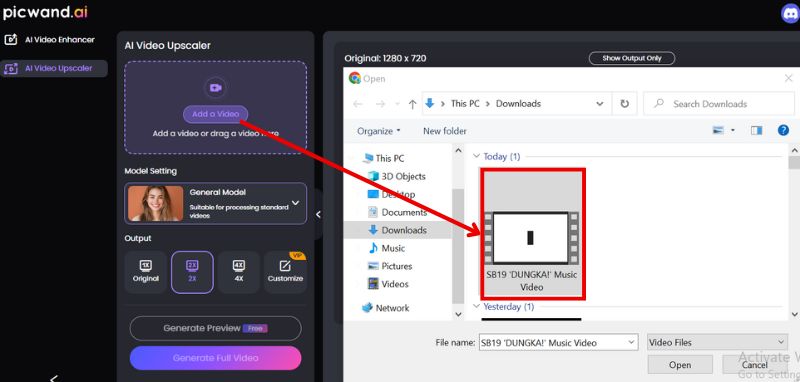Open the File name dropdown arrow

pyautogui.click(x=632, y=342)
